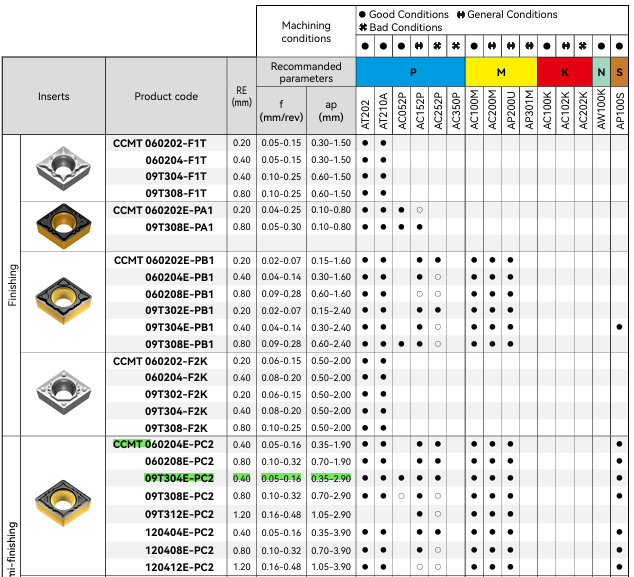Click the AC100K grade column header
This screenshot has height=577, width=634.
547,110
